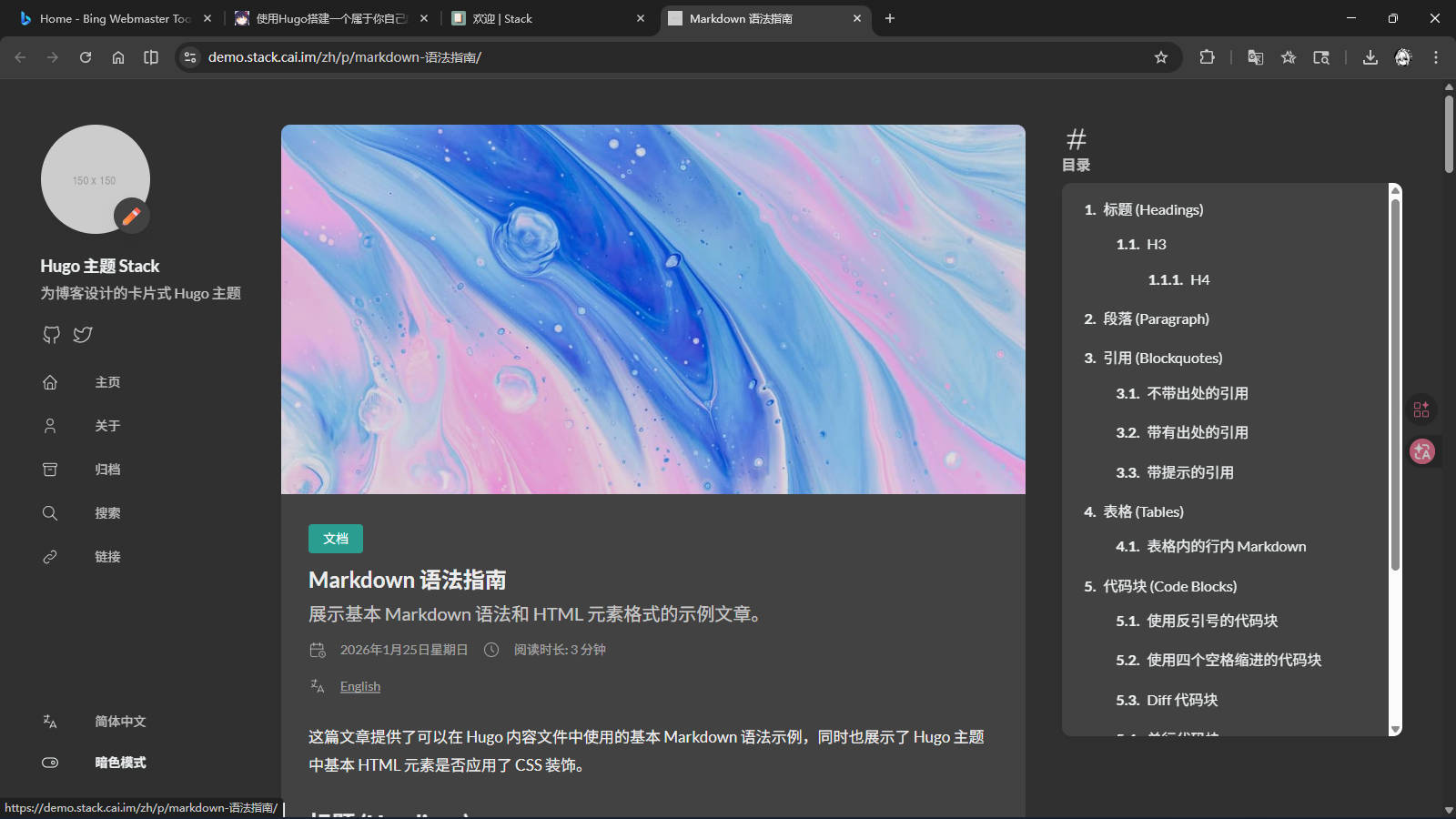Open the extensions puzzle icon
Screen dimensions: 1456x819
(x=1208, y=57)
